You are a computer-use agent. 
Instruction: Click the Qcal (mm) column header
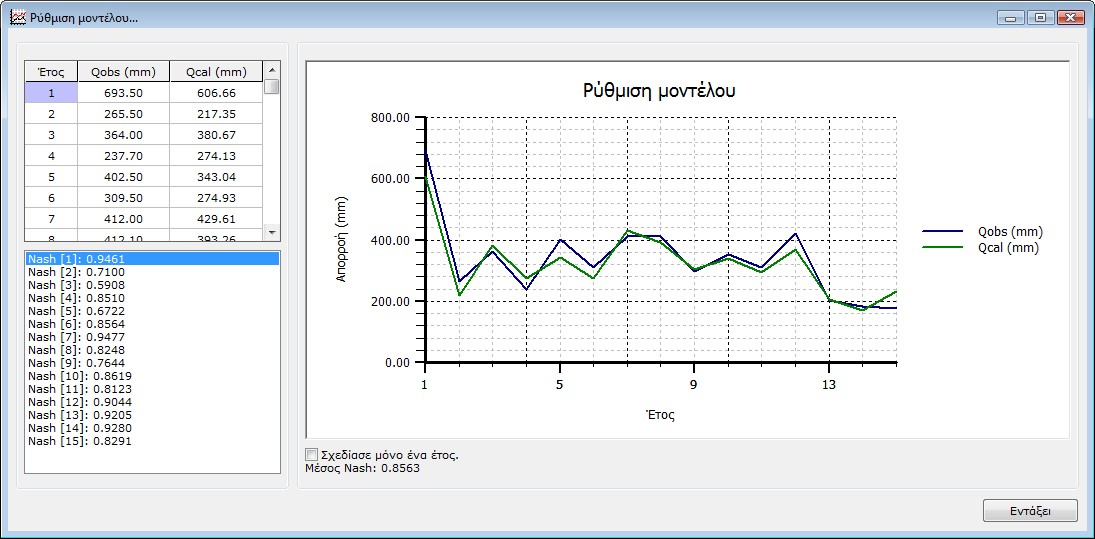pyautogui.click(x=216, y=72)
